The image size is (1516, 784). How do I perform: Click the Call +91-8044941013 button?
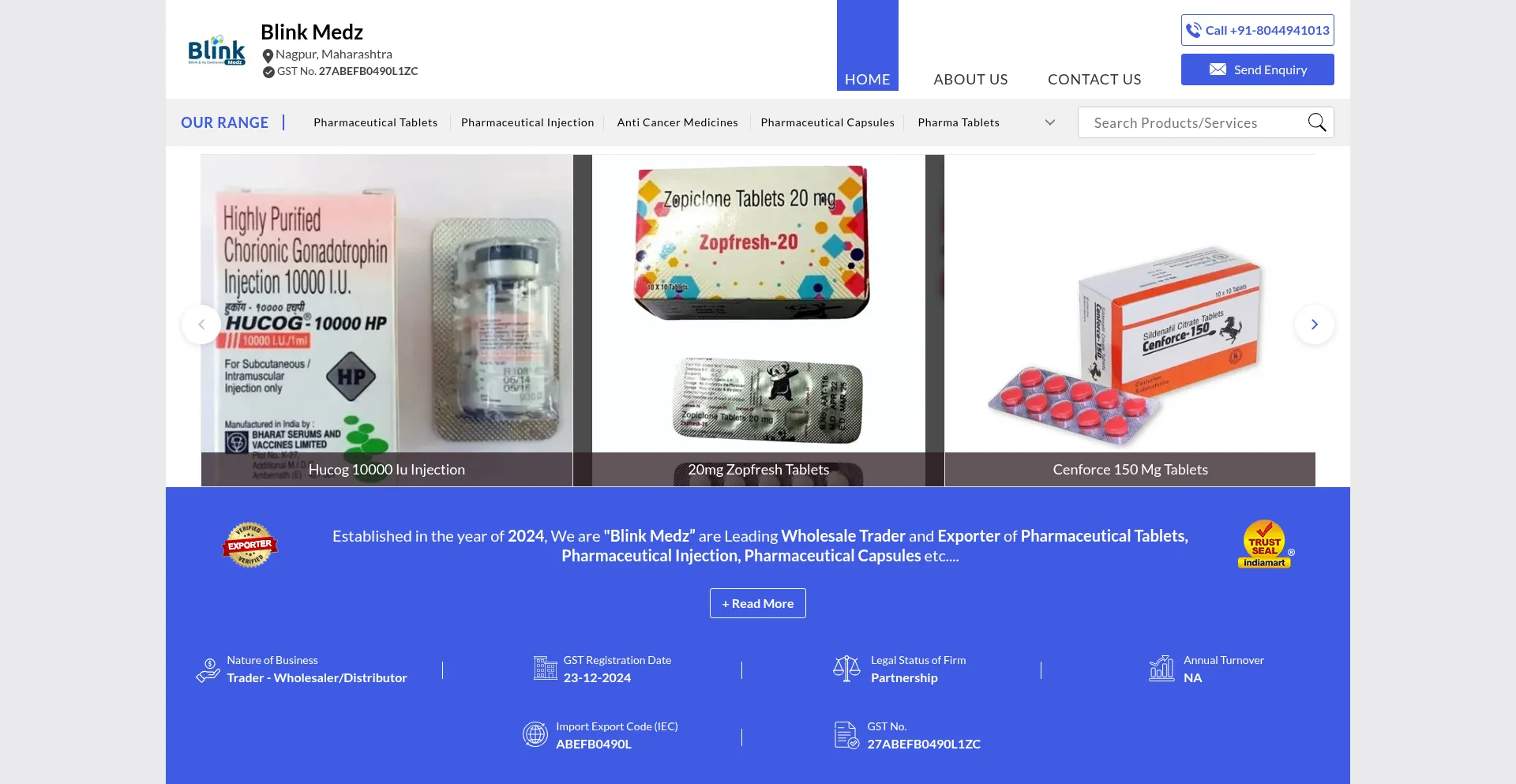pos(1258,30)
